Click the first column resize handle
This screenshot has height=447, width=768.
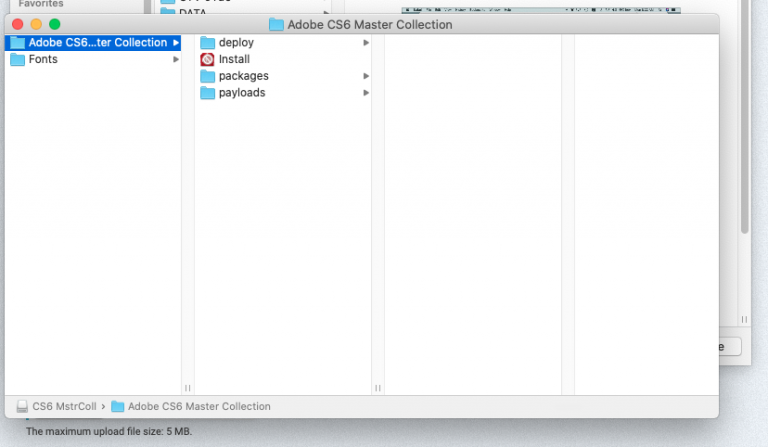point(188,388)
